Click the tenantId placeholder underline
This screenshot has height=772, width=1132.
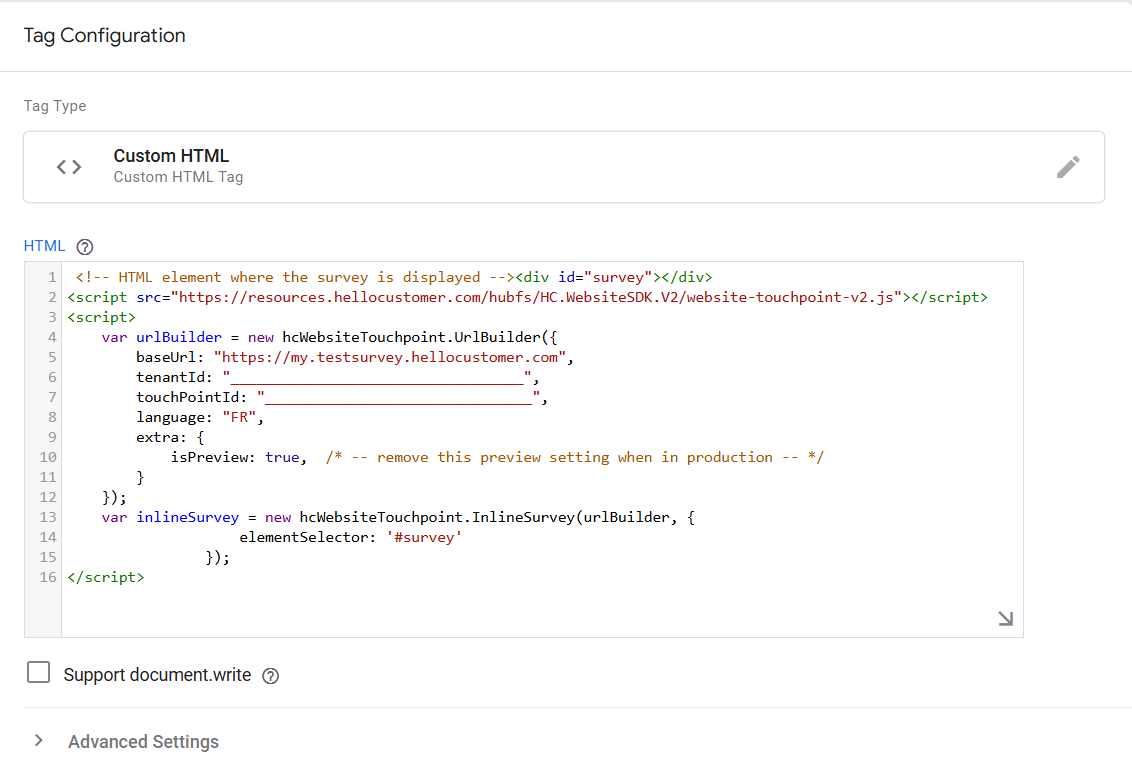point(380,378)
